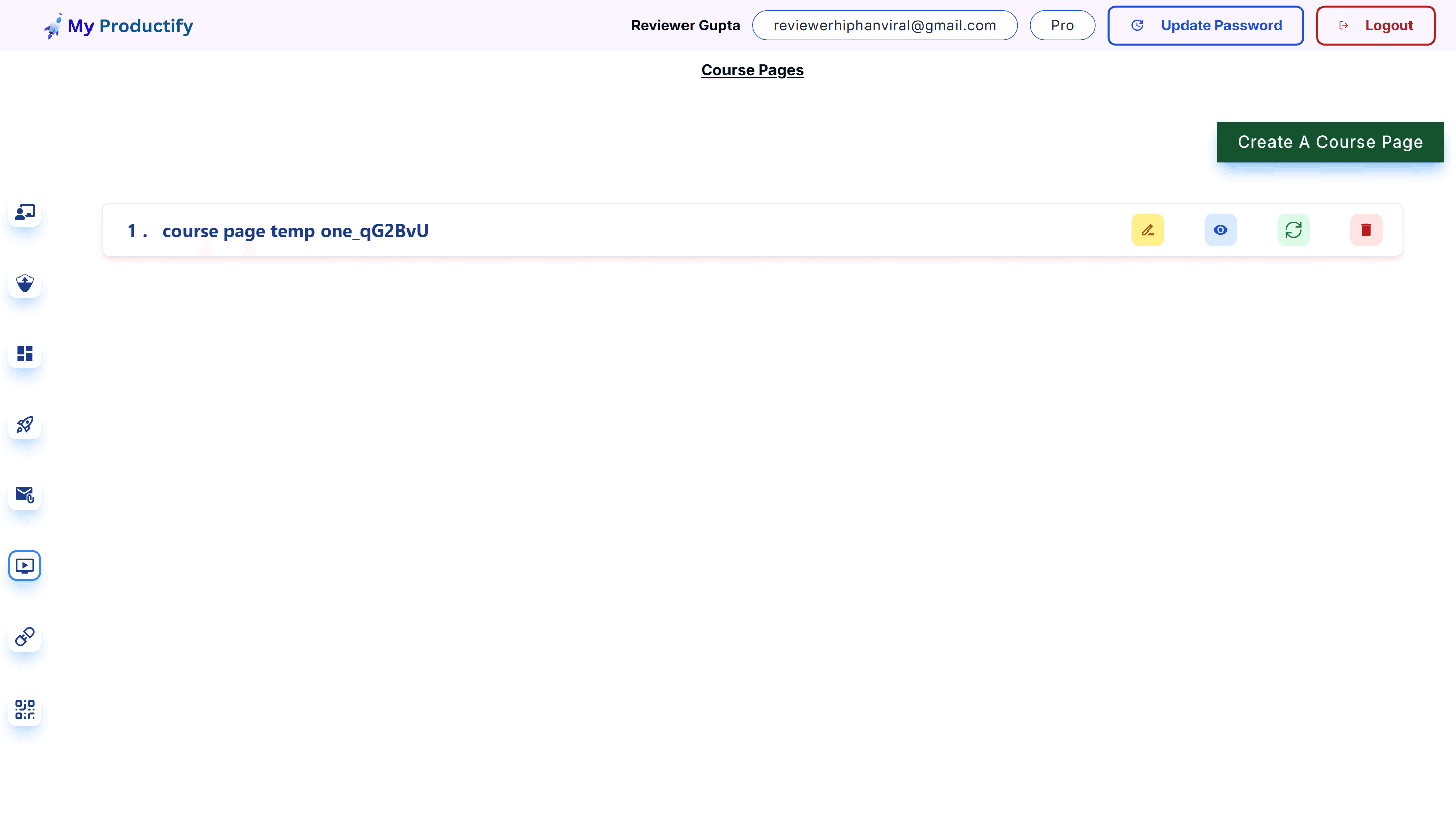Select the course page temp one_qG2BvU title

[295, 231]
